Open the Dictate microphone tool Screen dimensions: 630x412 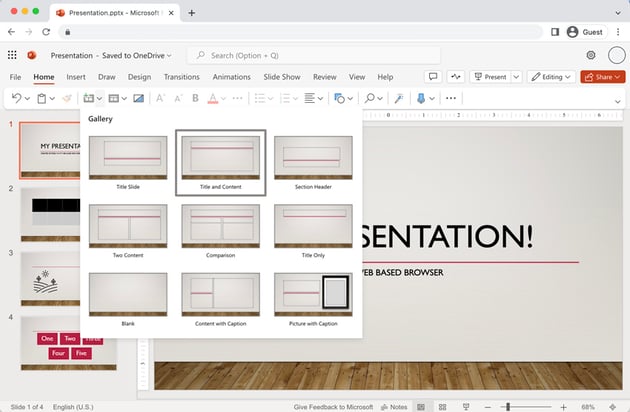click(419, 98)
